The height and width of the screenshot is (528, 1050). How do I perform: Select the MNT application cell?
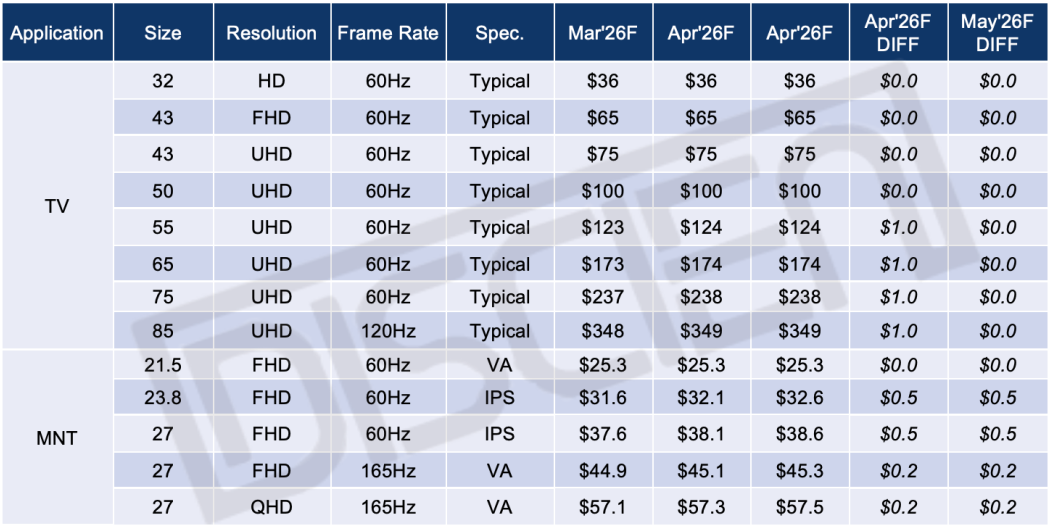click(57, 438)
